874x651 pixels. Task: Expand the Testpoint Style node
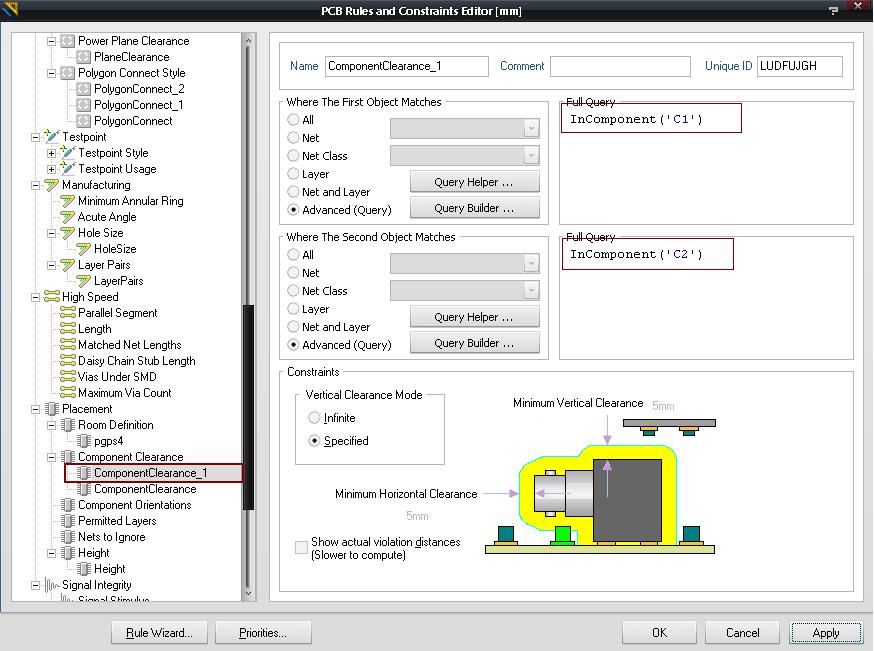coord(52,153)
